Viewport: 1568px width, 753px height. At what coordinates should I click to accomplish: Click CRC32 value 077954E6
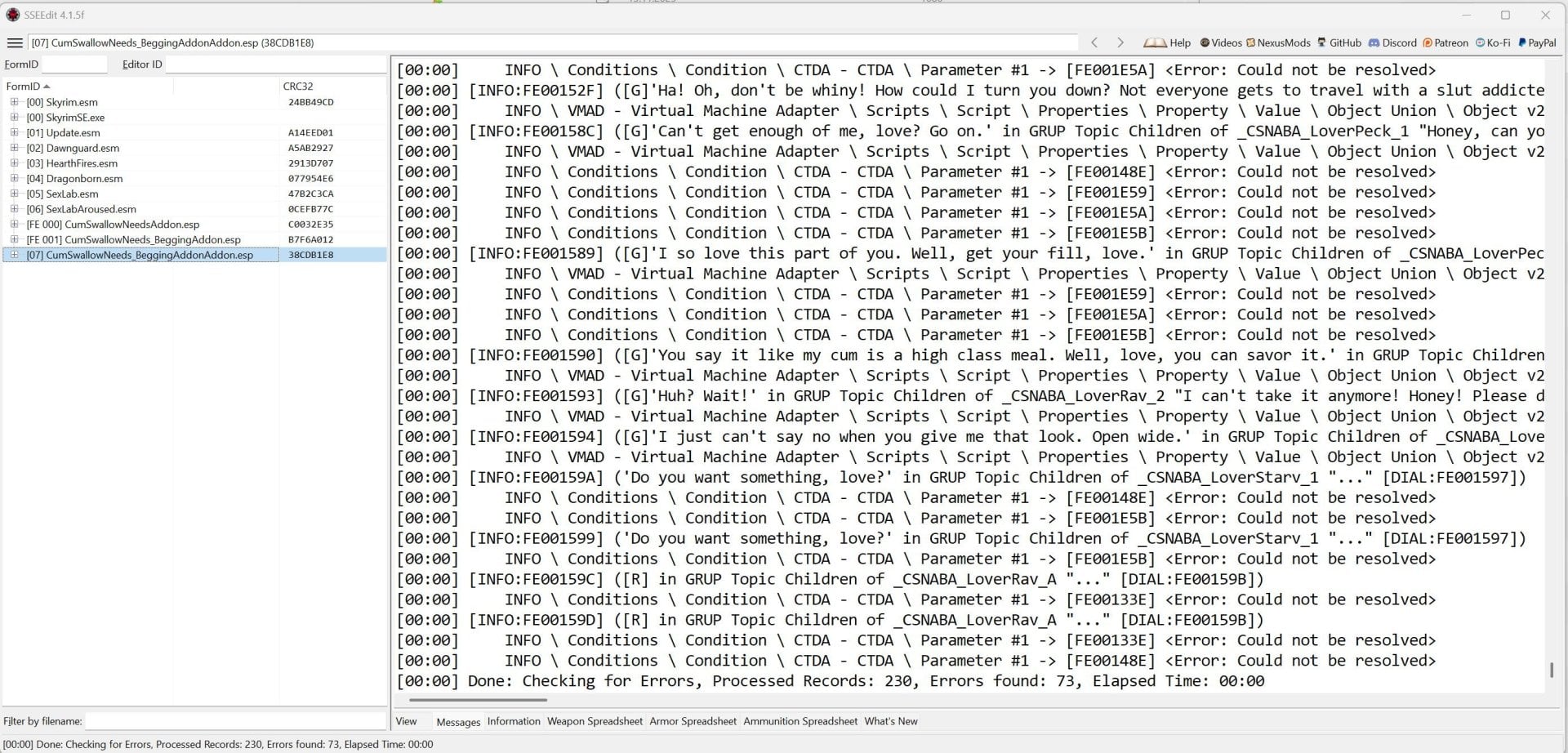pos(311,179)
